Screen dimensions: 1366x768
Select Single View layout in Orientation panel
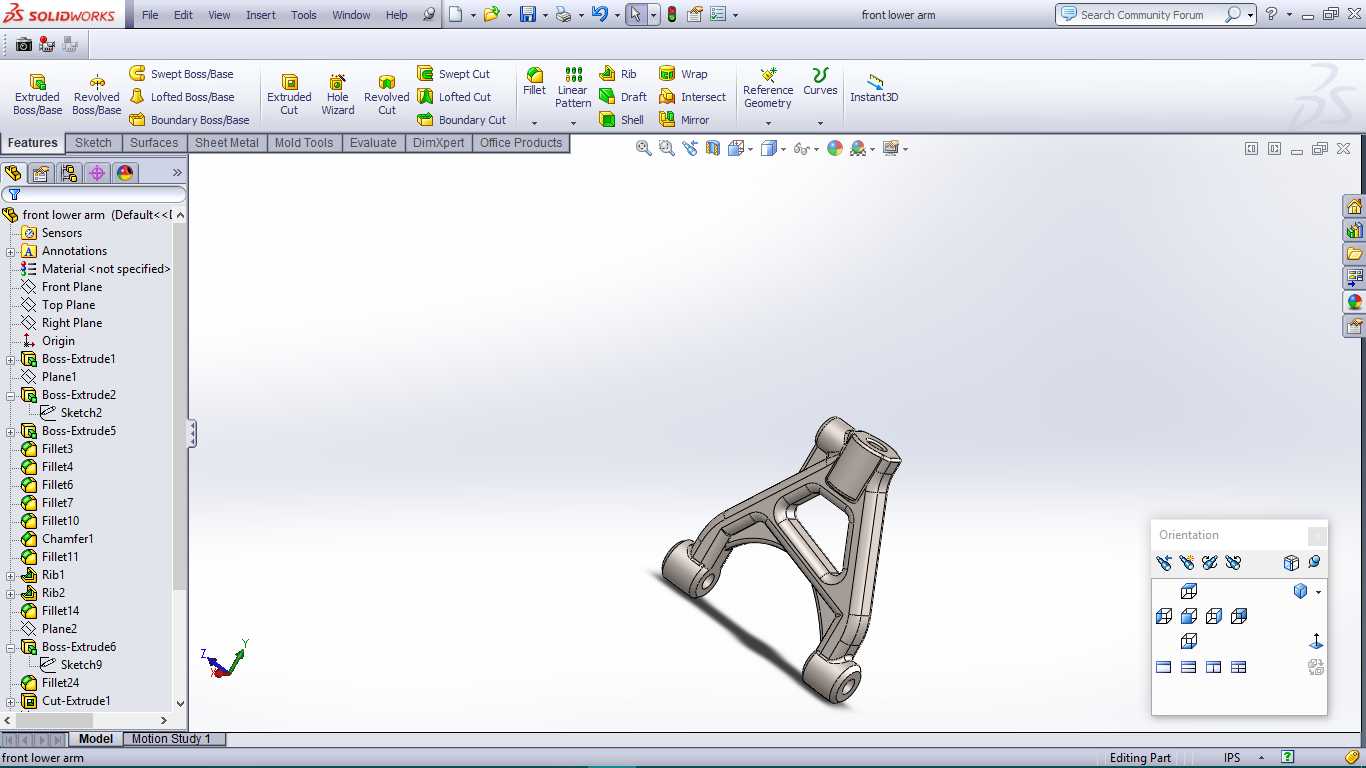point(1164,667)
